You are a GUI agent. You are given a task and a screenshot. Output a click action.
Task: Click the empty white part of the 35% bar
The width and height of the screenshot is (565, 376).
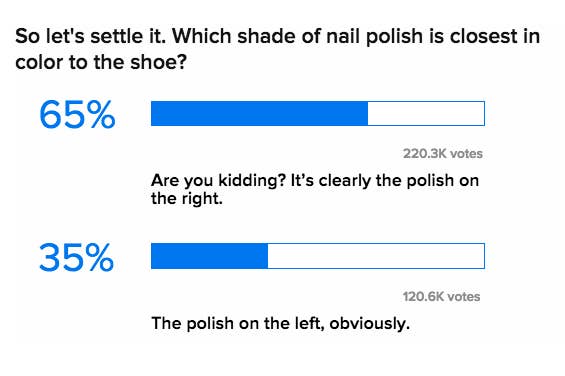[376, 256]
